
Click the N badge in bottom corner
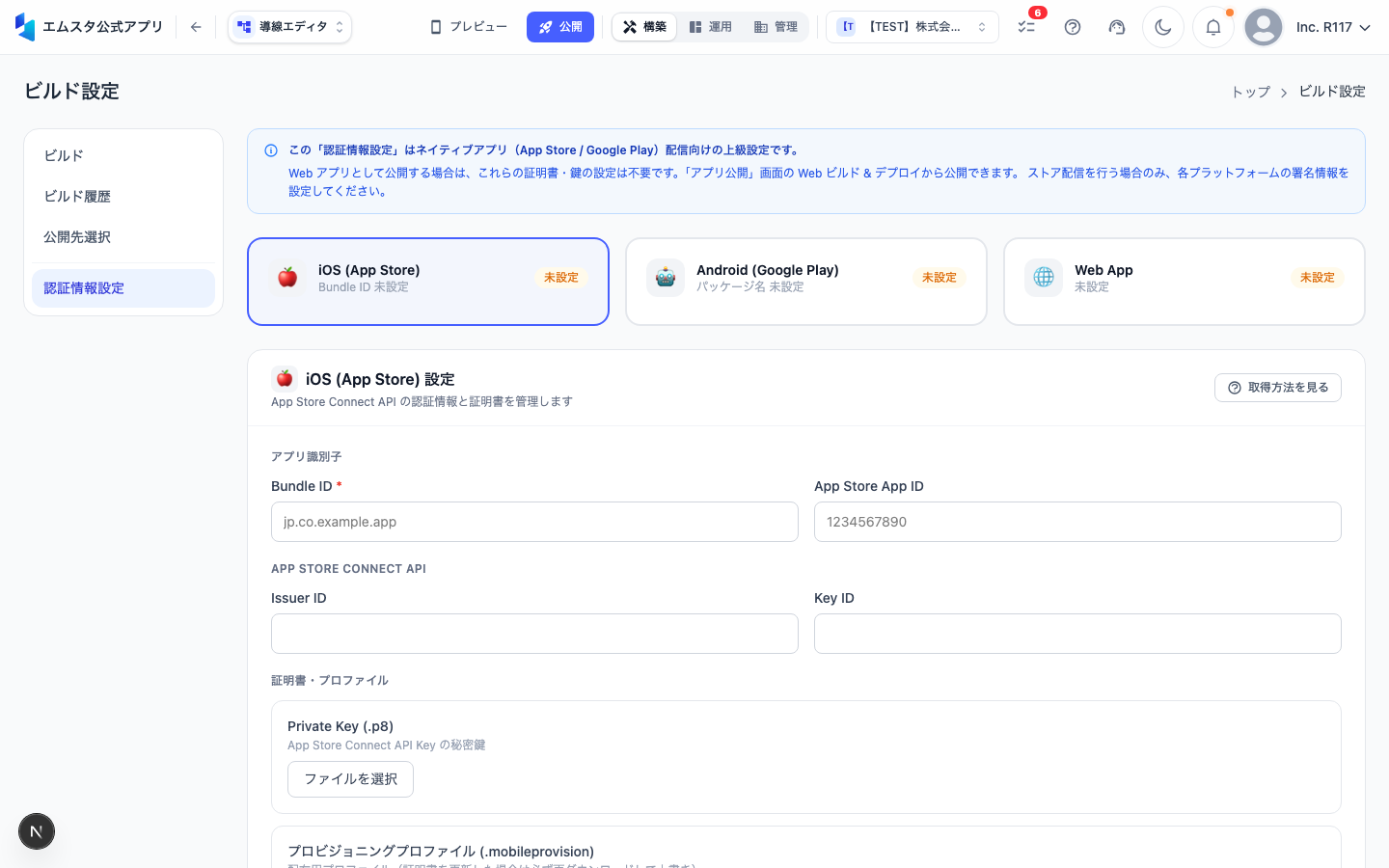(37, 831)
